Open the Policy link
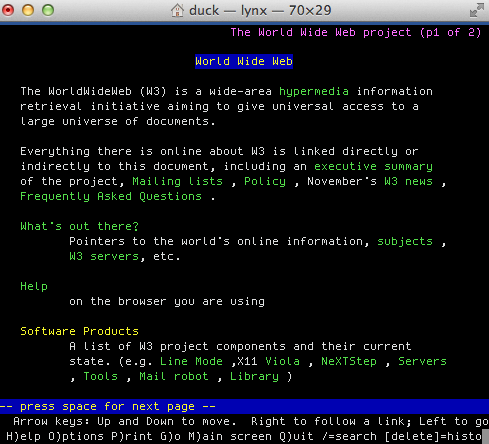489x444 pixels. click(265, 181)
